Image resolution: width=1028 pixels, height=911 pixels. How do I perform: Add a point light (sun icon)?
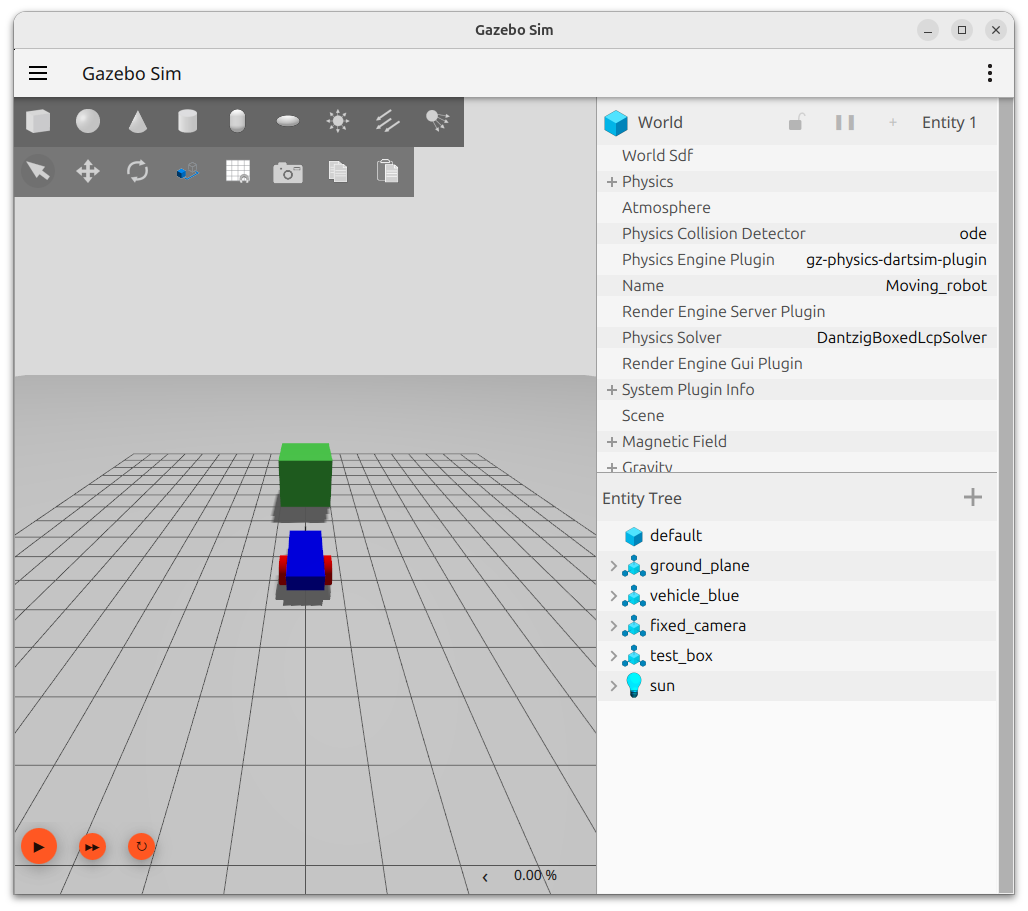point(338,122)
